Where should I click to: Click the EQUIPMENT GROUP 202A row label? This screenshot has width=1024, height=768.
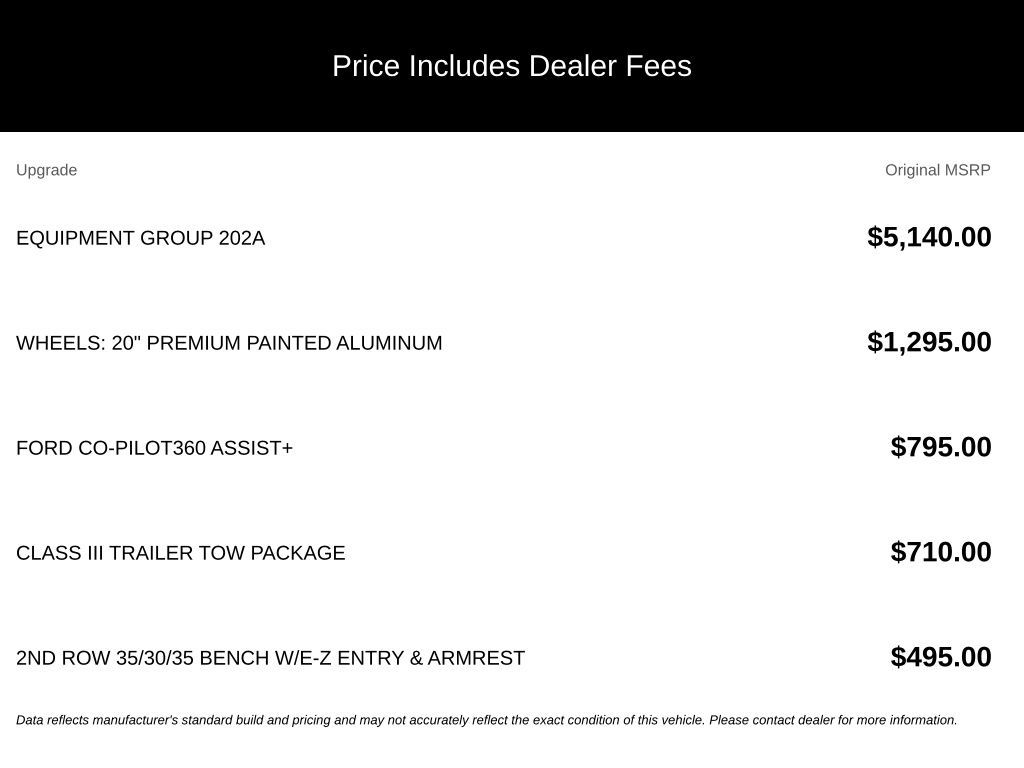(140, 238)
